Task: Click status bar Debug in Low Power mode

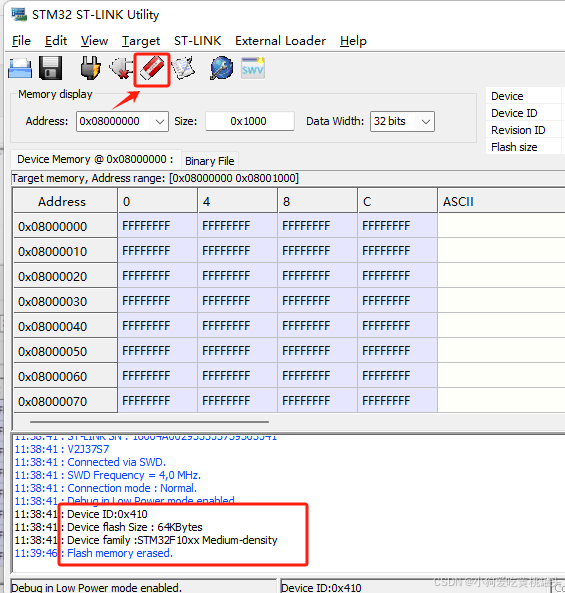Action: [96, 587]
